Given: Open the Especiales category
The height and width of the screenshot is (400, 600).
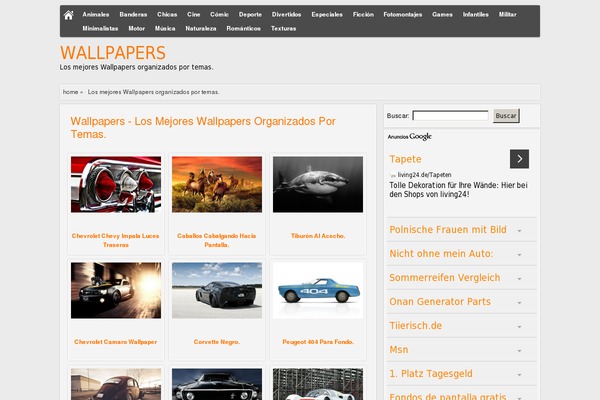Looking at the screenshot, I should coord(327,15).
